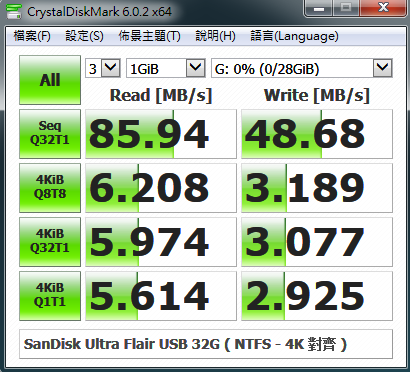Click the CrystalDiskMark app icon in title bar
The image size is (410, 372).
point(14,11)
